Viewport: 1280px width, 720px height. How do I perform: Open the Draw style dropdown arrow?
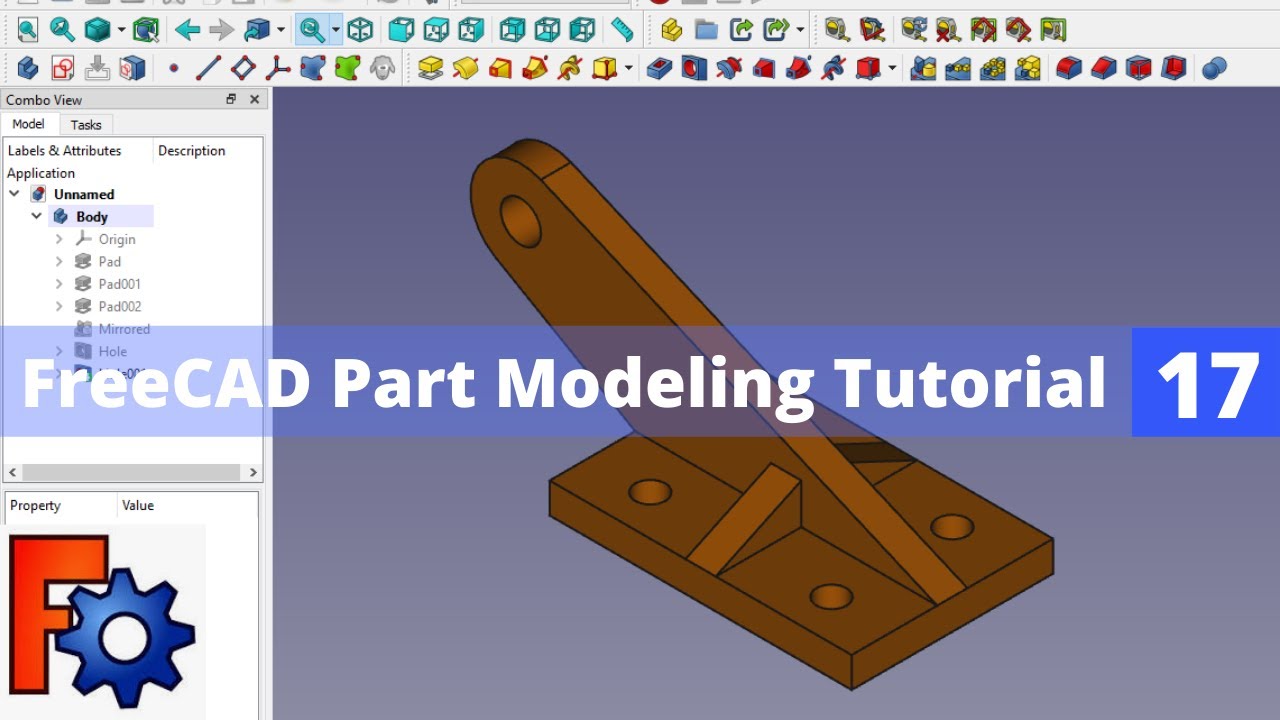coord(121,30)
